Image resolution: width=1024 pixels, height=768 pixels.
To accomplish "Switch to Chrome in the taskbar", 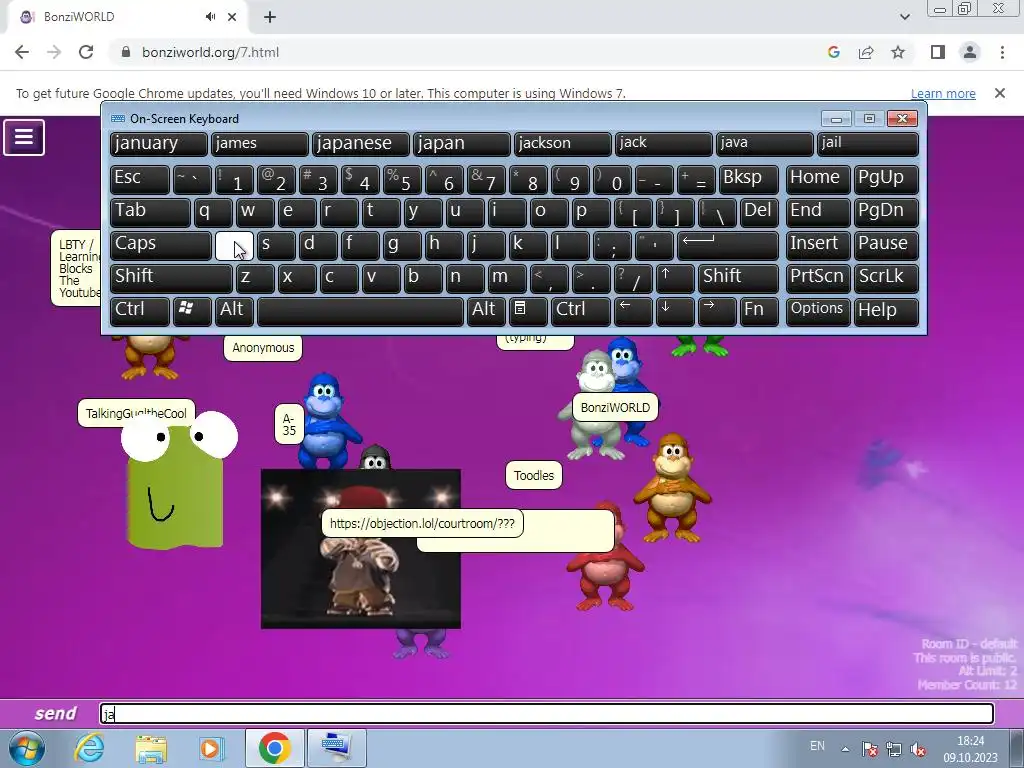I will click(x=274, y=748).
